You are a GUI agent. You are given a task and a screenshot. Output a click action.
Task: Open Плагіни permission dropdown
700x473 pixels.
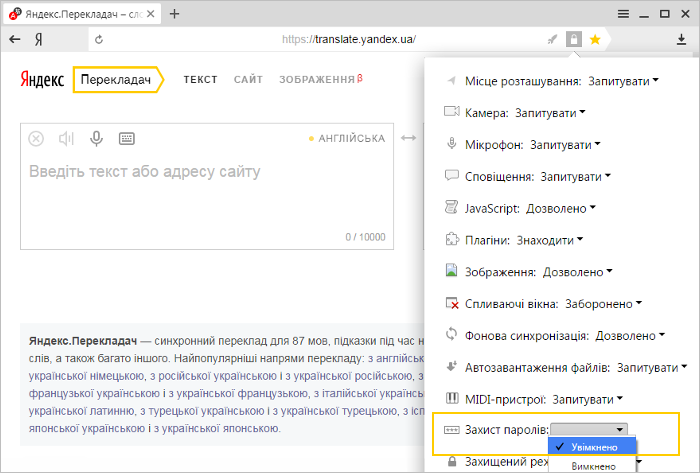click(x=550, y=240)
